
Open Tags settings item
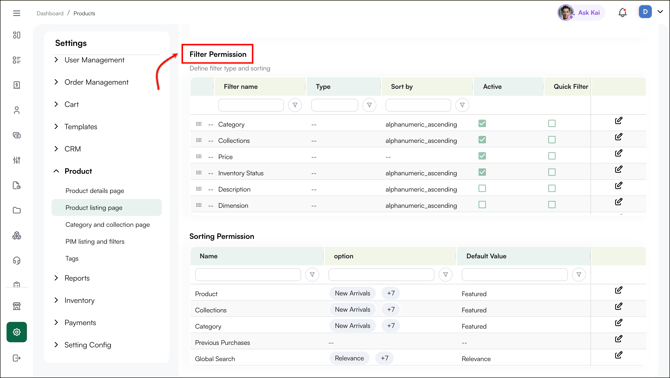[72, 258]
